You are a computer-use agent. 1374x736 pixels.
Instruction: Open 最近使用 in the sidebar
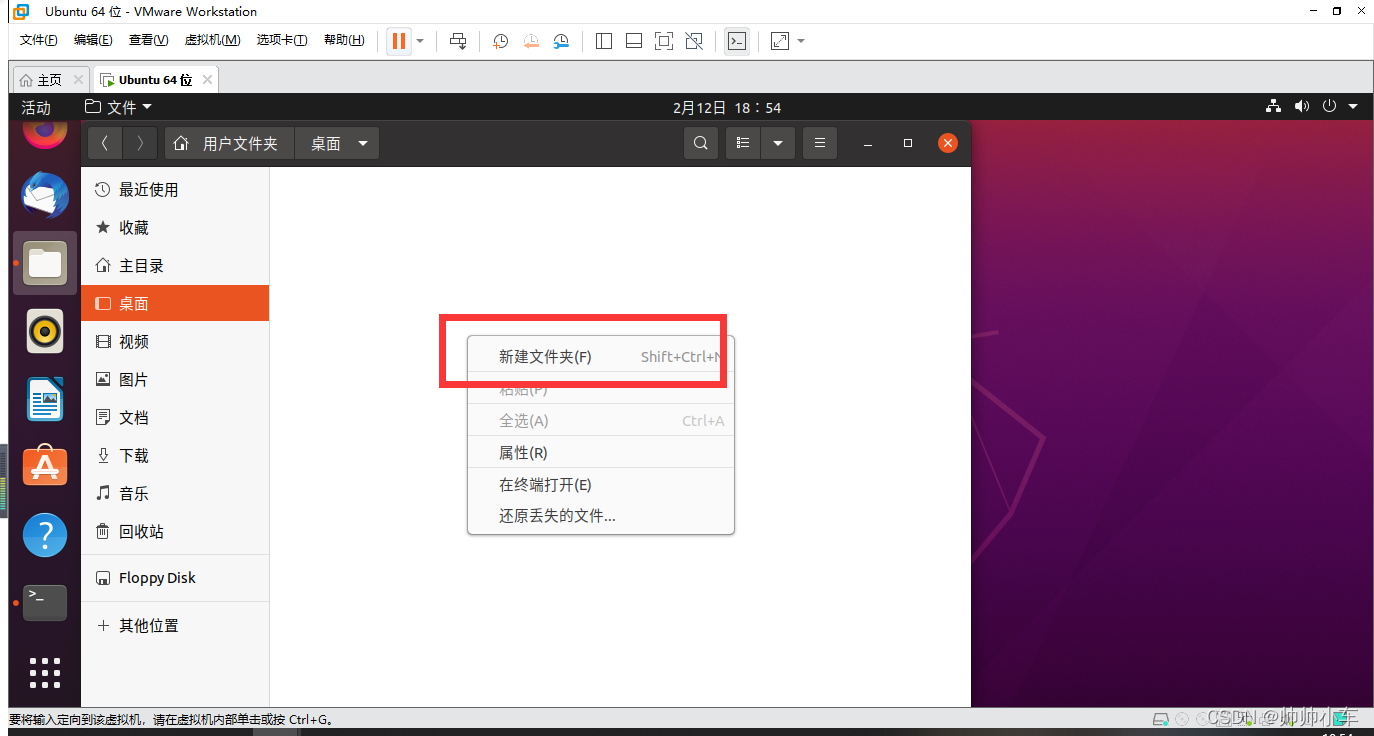point(175,190)
